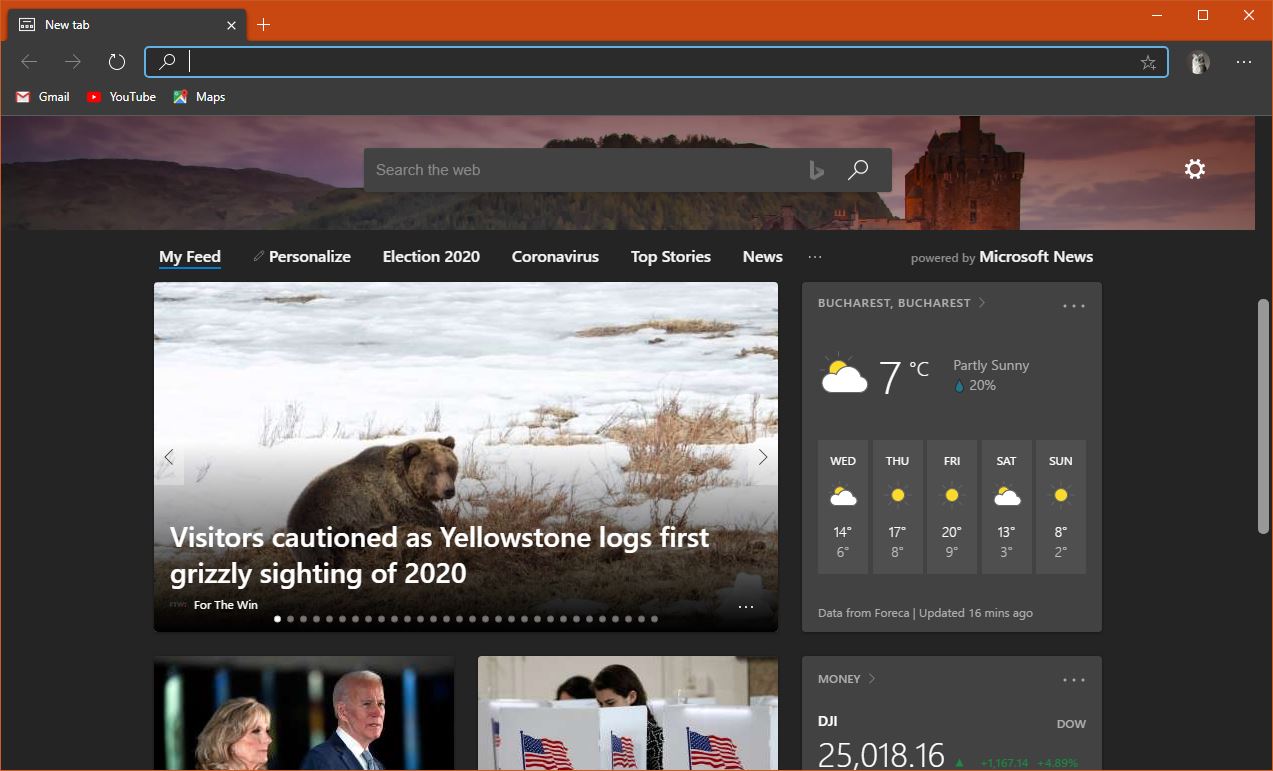The image size is (1273, 771).
Task: Open the Maps bookmark
Action: coord(199,97)
